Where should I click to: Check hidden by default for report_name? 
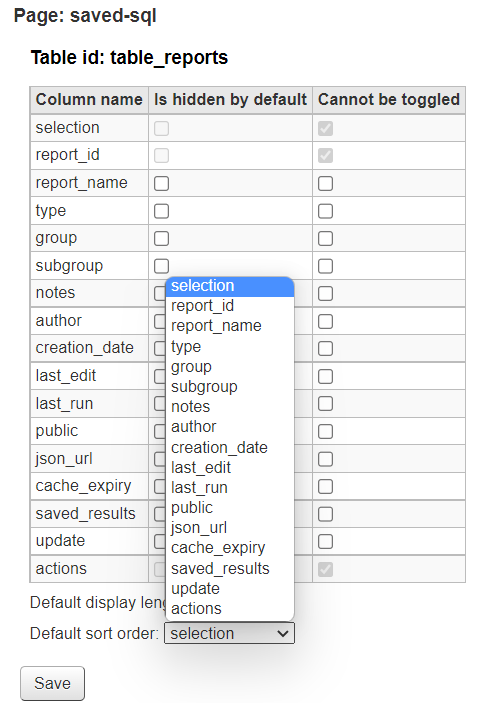(161, 183)
